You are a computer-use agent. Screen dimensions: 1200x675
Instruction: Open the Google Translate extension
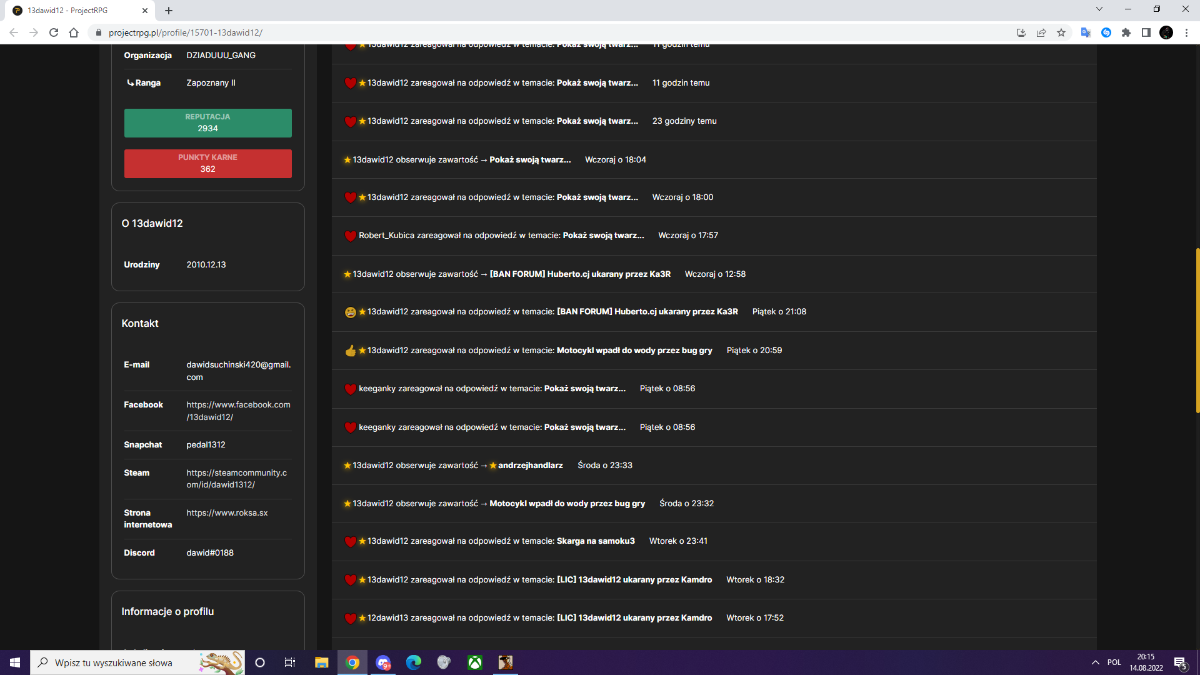click(1085, 32)
